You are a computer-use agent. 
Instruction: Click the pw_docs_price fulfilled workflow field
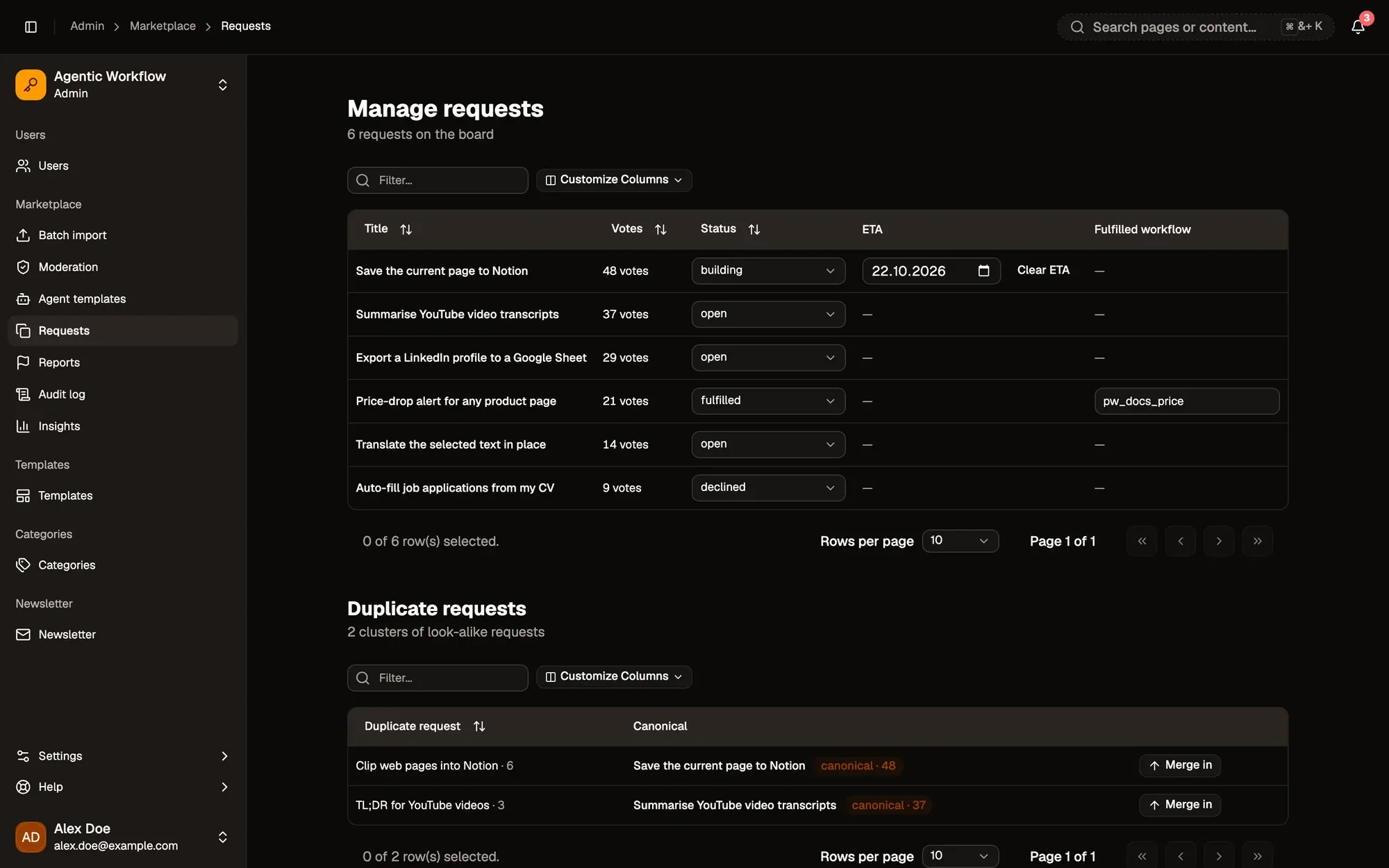(1187, 401)
